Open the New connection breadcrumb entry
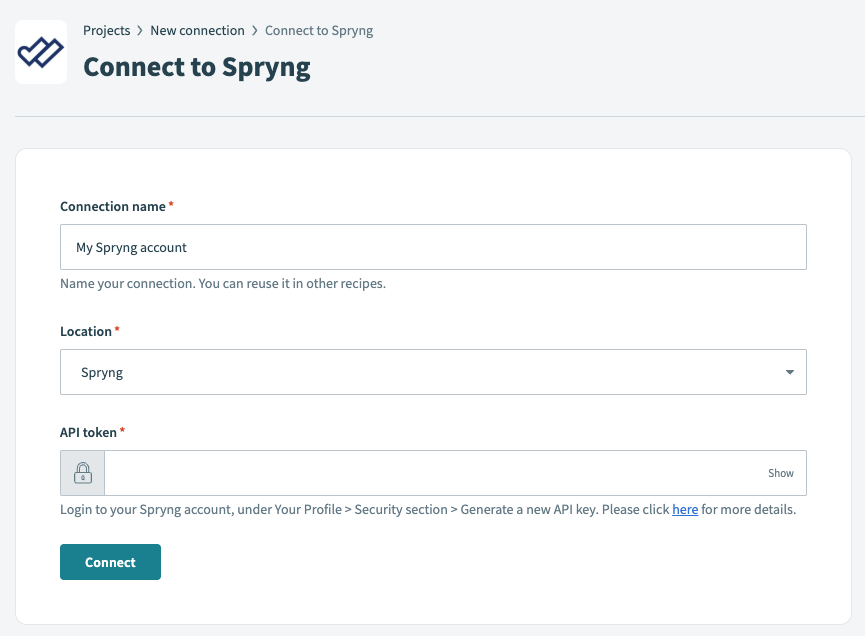The image size is (865, 636). pyautogui.click(x=197, y=30)
